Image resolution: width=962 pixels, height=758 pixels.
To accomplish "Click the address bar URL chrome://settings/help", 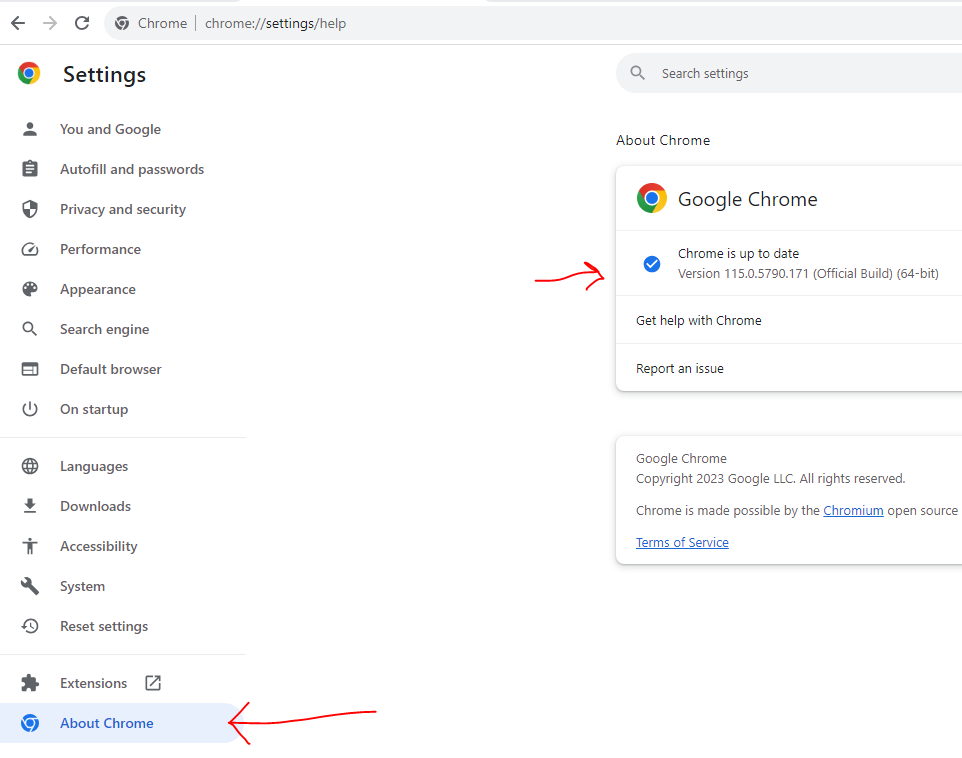I will point(275,23).
